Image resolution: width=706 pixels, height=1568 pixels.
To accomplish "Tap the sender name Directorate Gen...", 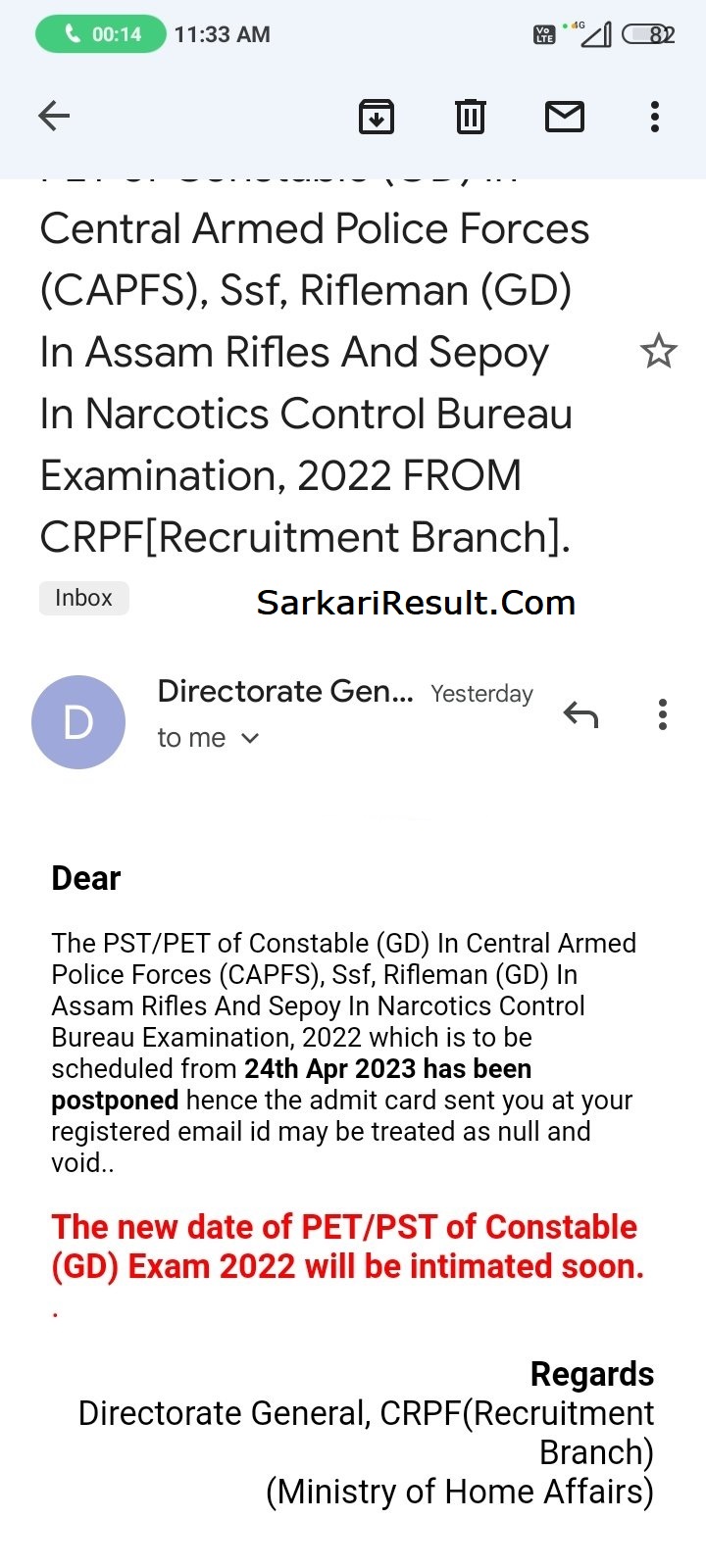I will (285, 692).
